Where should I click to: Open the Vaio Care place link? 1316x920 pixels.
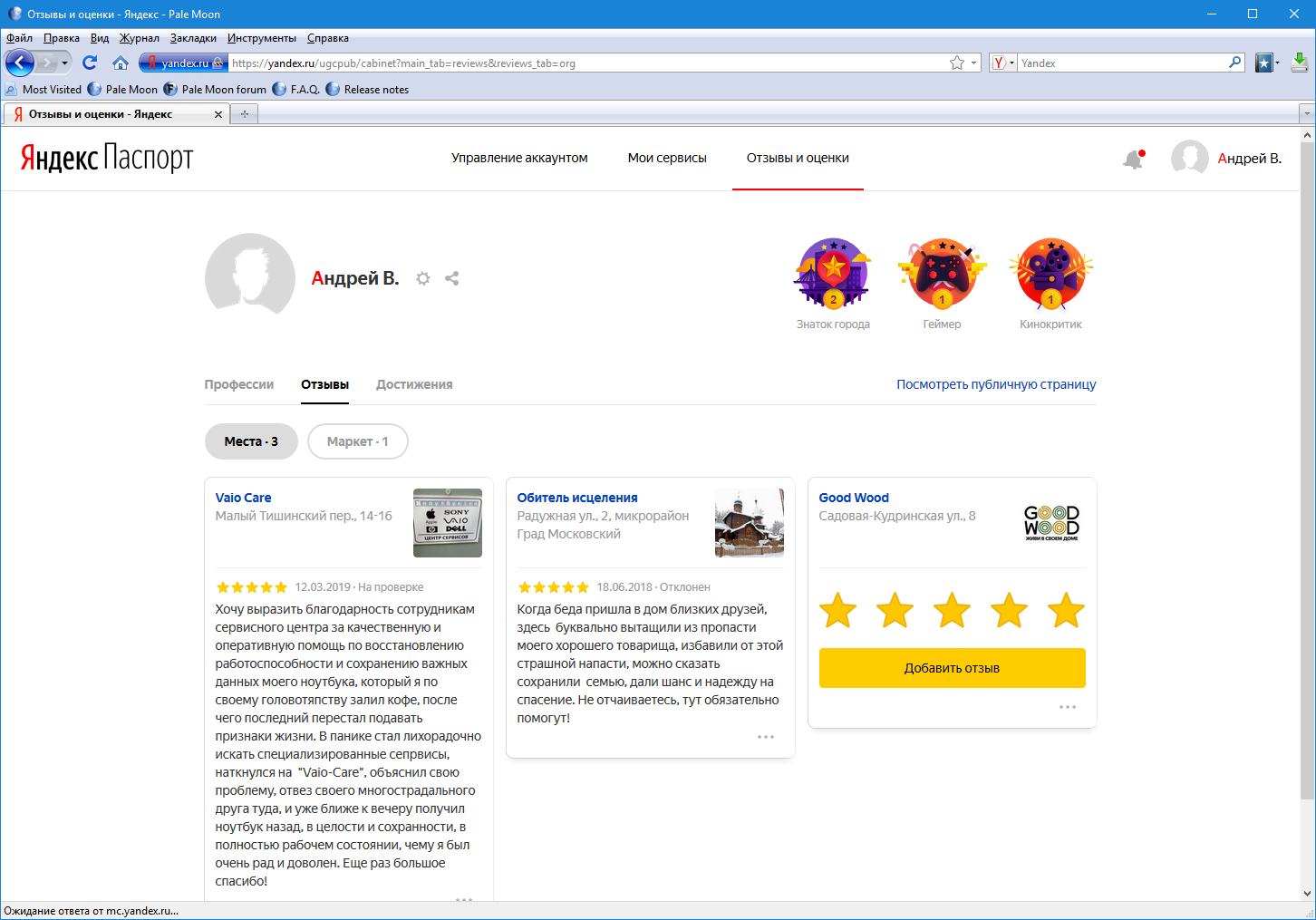(243, 498)
